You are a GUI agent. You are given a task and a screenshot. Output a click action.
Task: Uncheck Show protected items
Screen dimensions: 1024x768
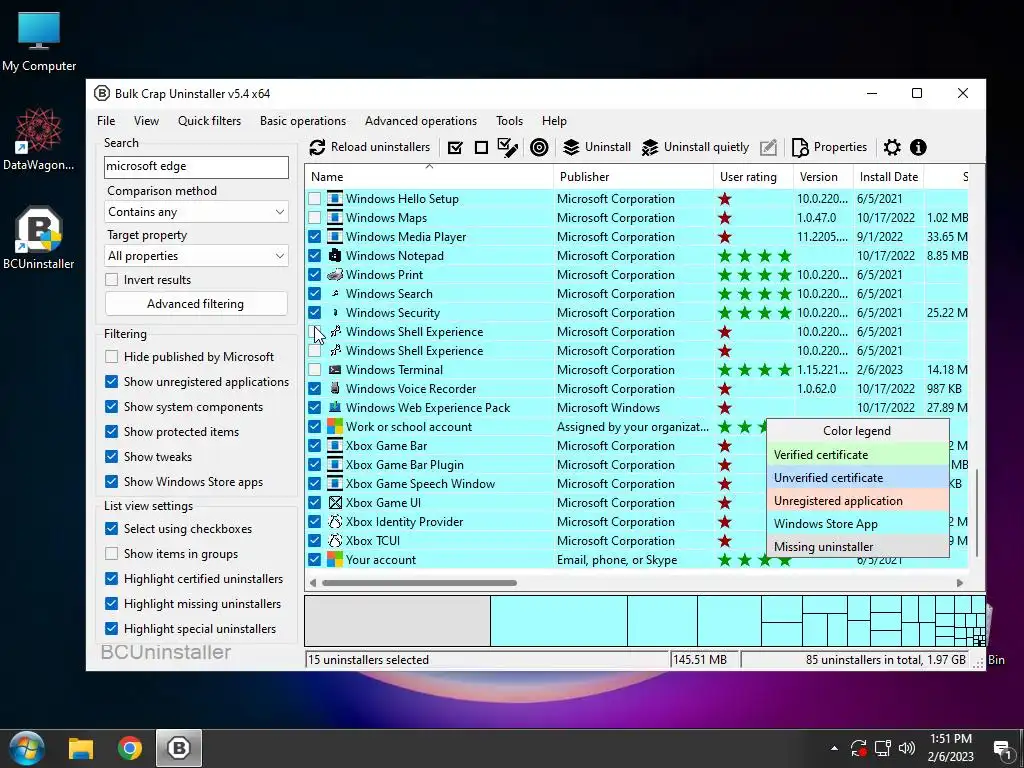point(112,432)
